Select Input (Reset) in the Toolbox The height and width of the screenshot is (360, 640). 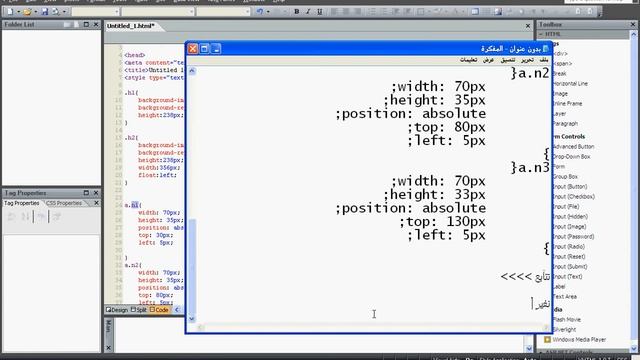[x=569, y=257]
